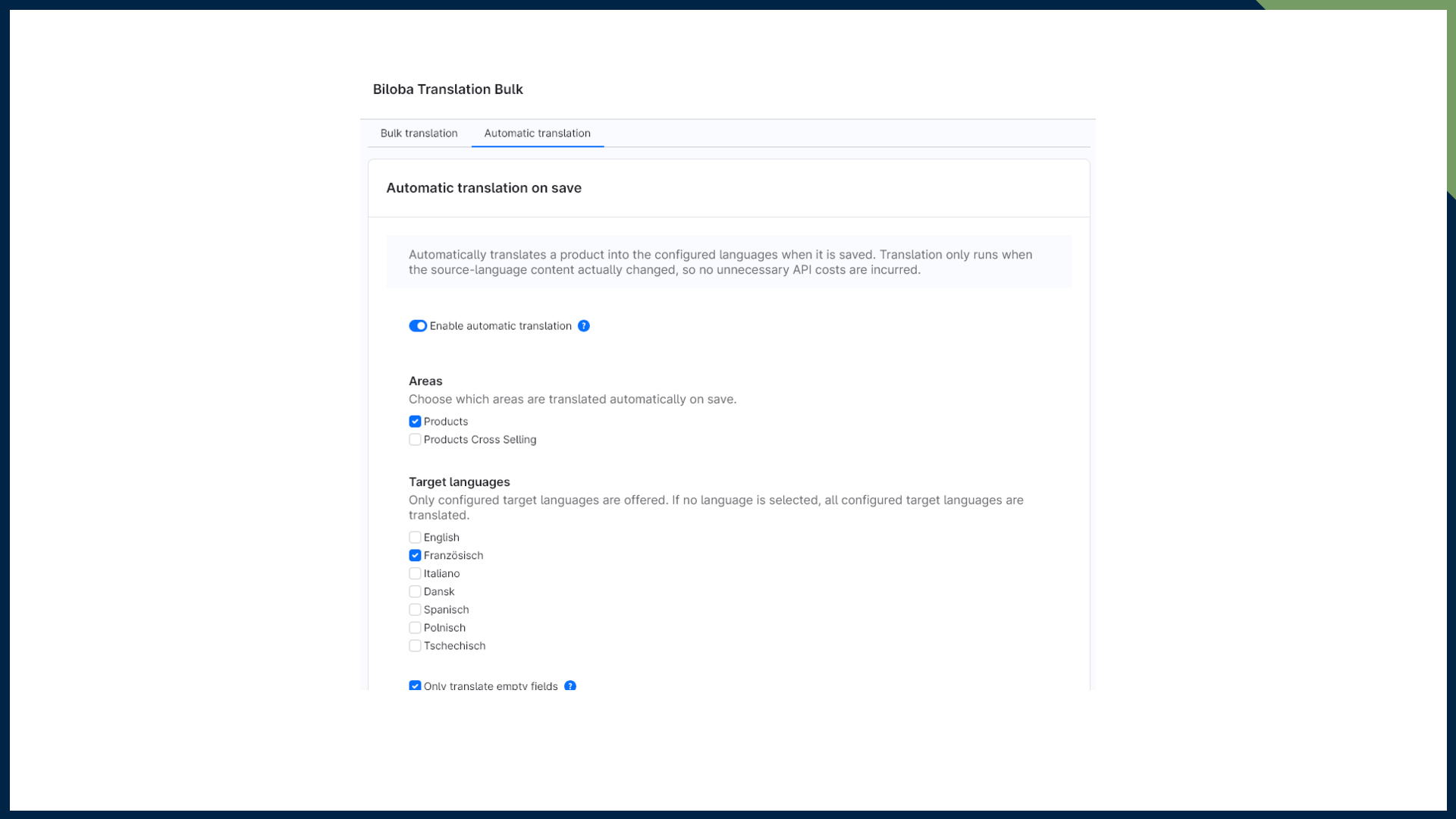
Task: Check the Spanisch language option
Action: pyautogui.click(x=415, y=610)
